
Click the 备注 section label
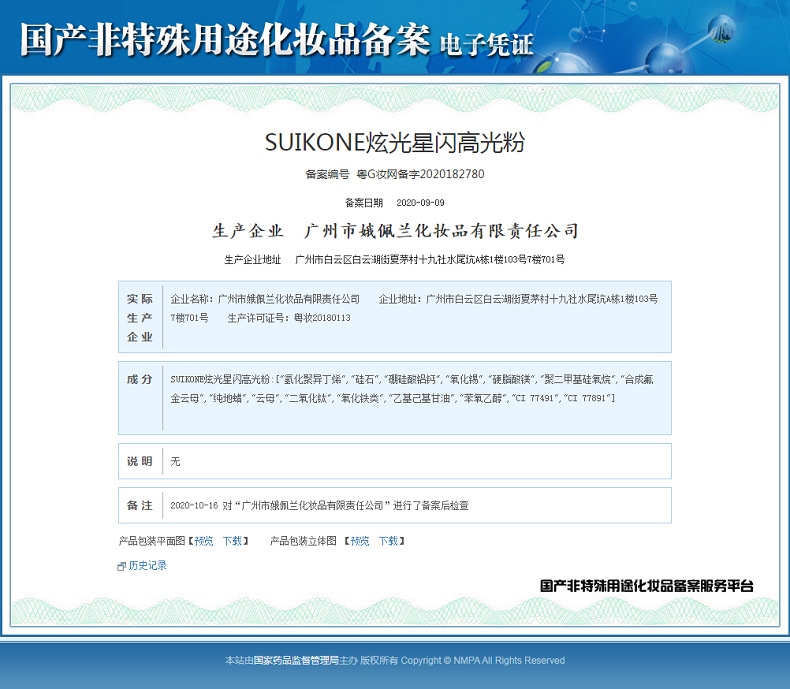140,505
